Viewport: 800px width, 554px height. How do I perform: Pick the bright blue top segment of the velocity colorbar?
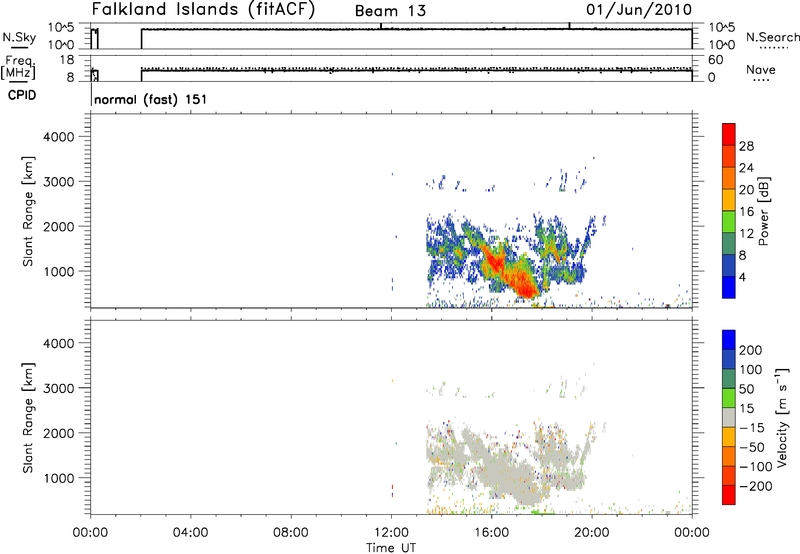coord(729,339)
